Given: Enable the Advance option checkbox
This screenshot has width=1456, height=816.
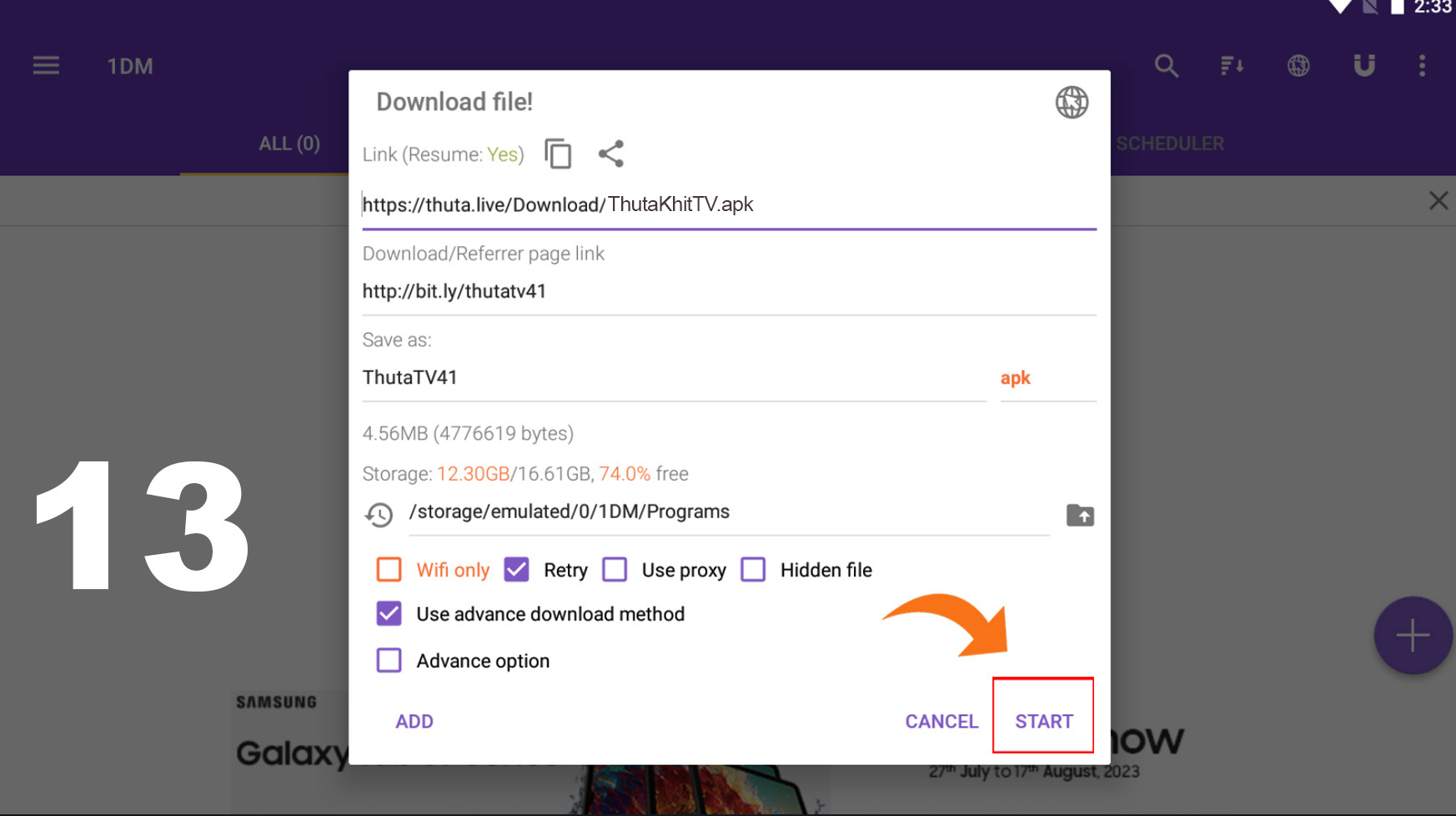Looking at the screenshot, I should pos(389,661).
